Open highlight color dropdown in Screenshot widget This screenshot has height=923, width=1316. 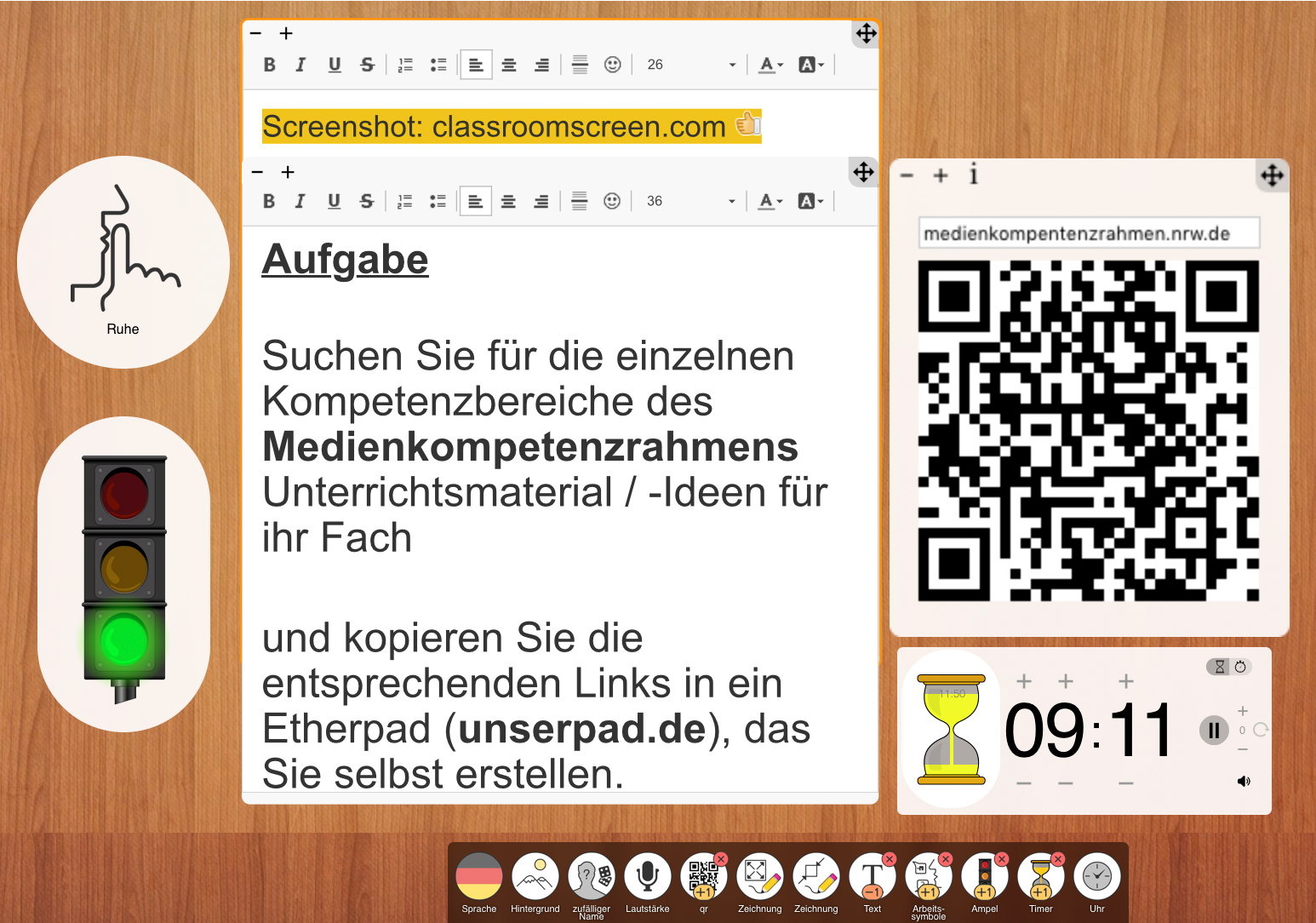click(x=811, y=65)
